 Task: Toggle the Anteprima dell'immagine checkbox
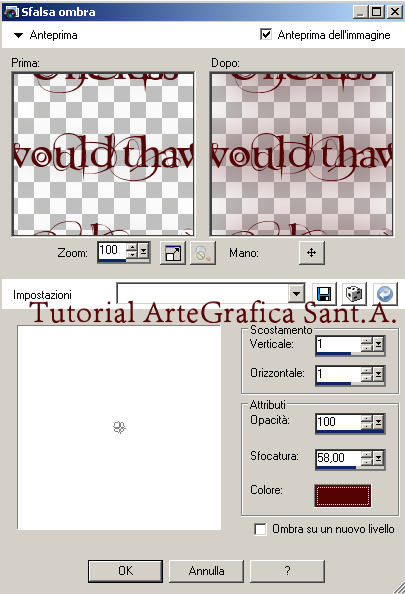point(266,34)
